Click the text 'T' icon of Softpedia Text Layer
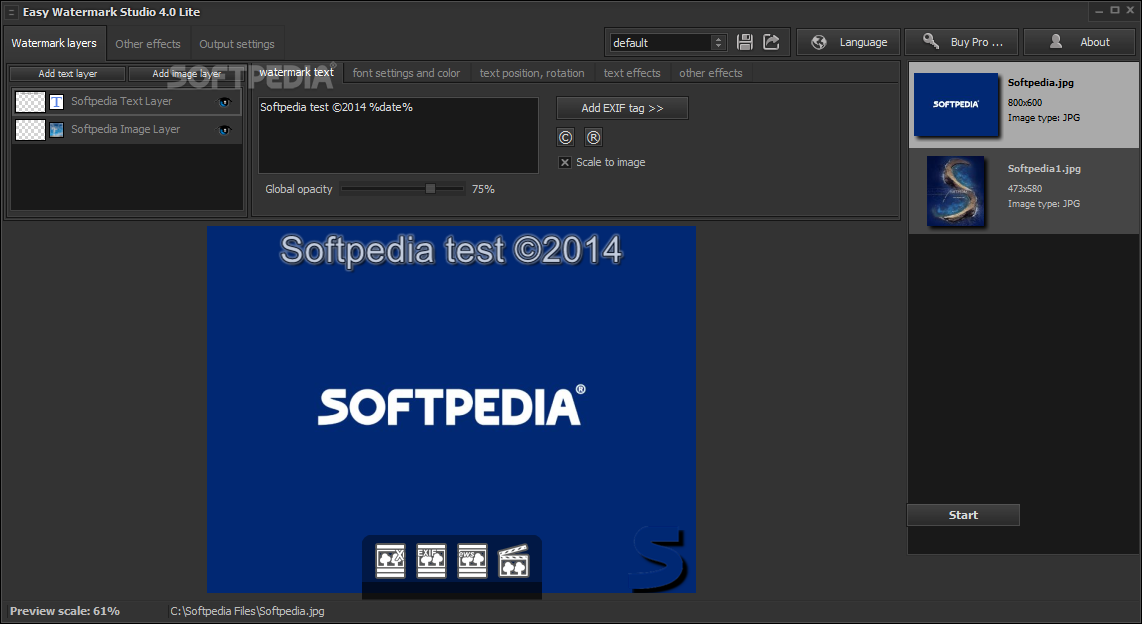 pyautogui.click(x=56, y=102)
